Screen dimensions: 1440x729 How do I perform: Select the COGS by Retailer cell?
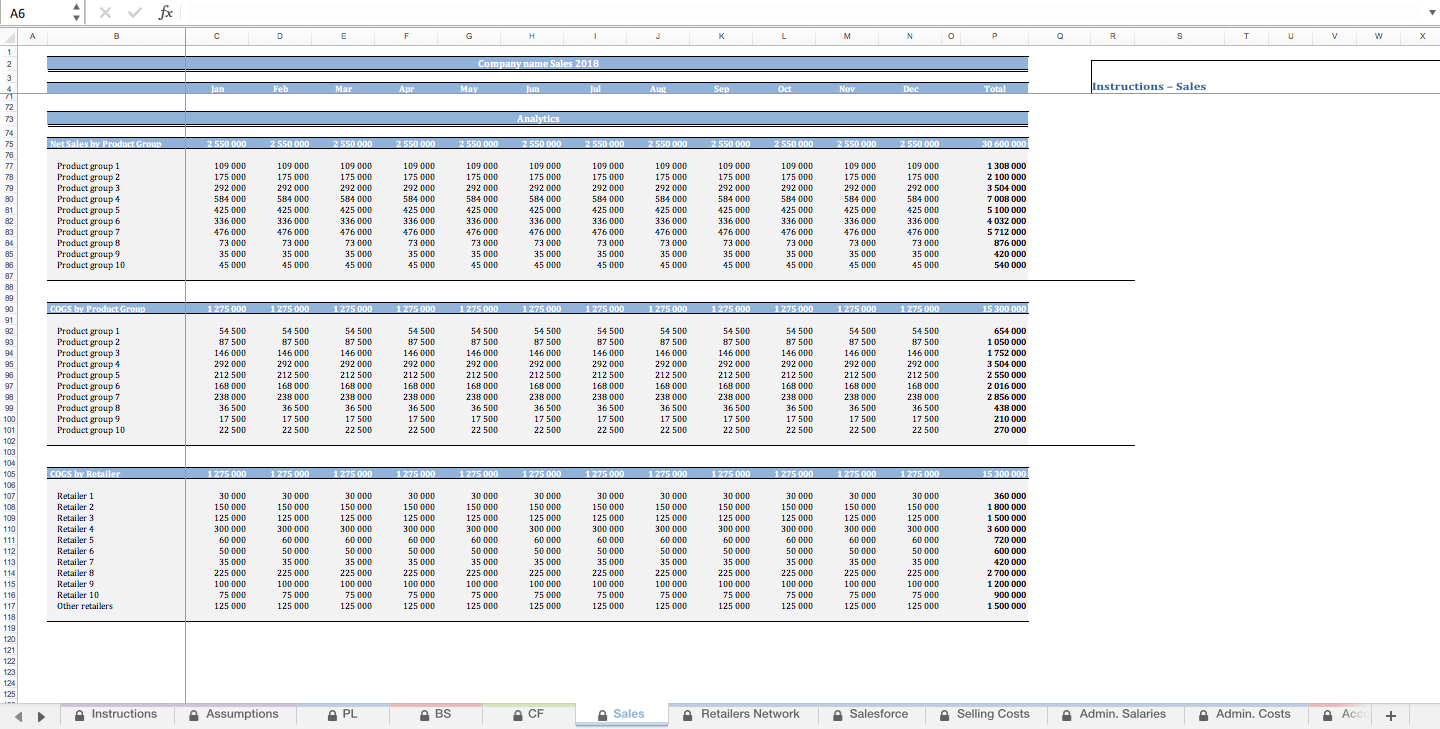116,474
